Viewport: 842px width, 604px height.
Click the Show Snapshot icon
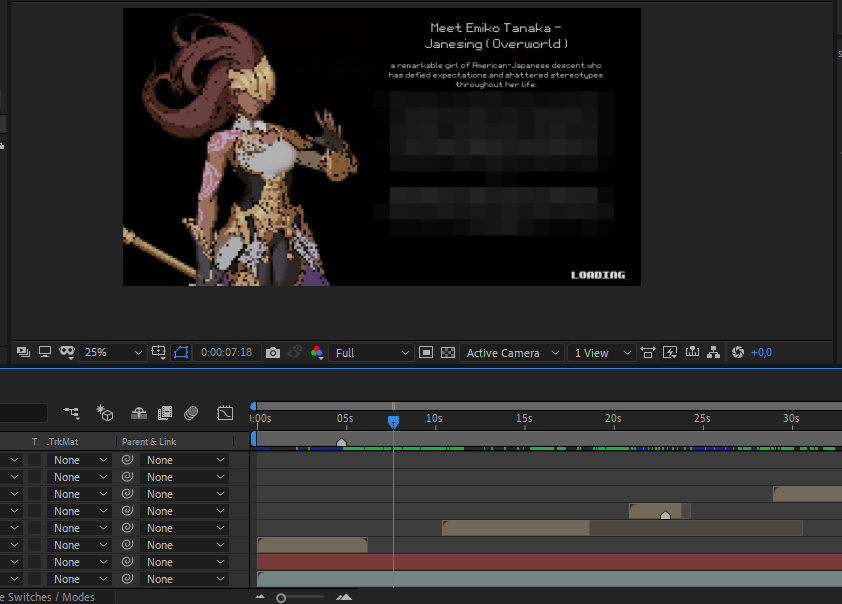pos(295,353)
